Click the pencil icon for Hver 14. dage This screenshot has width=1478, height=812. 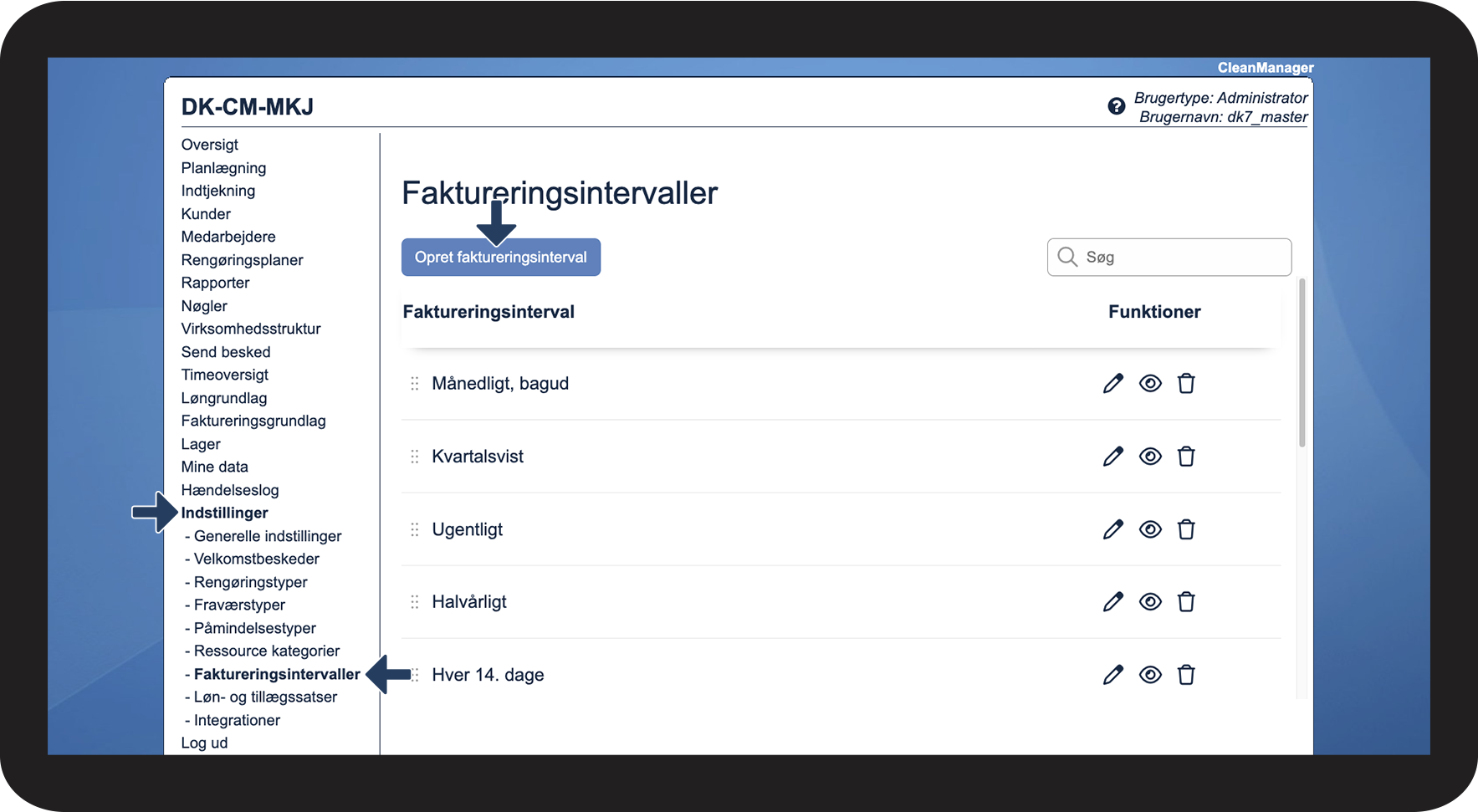pyautogui.click(x=1112, y=675)
